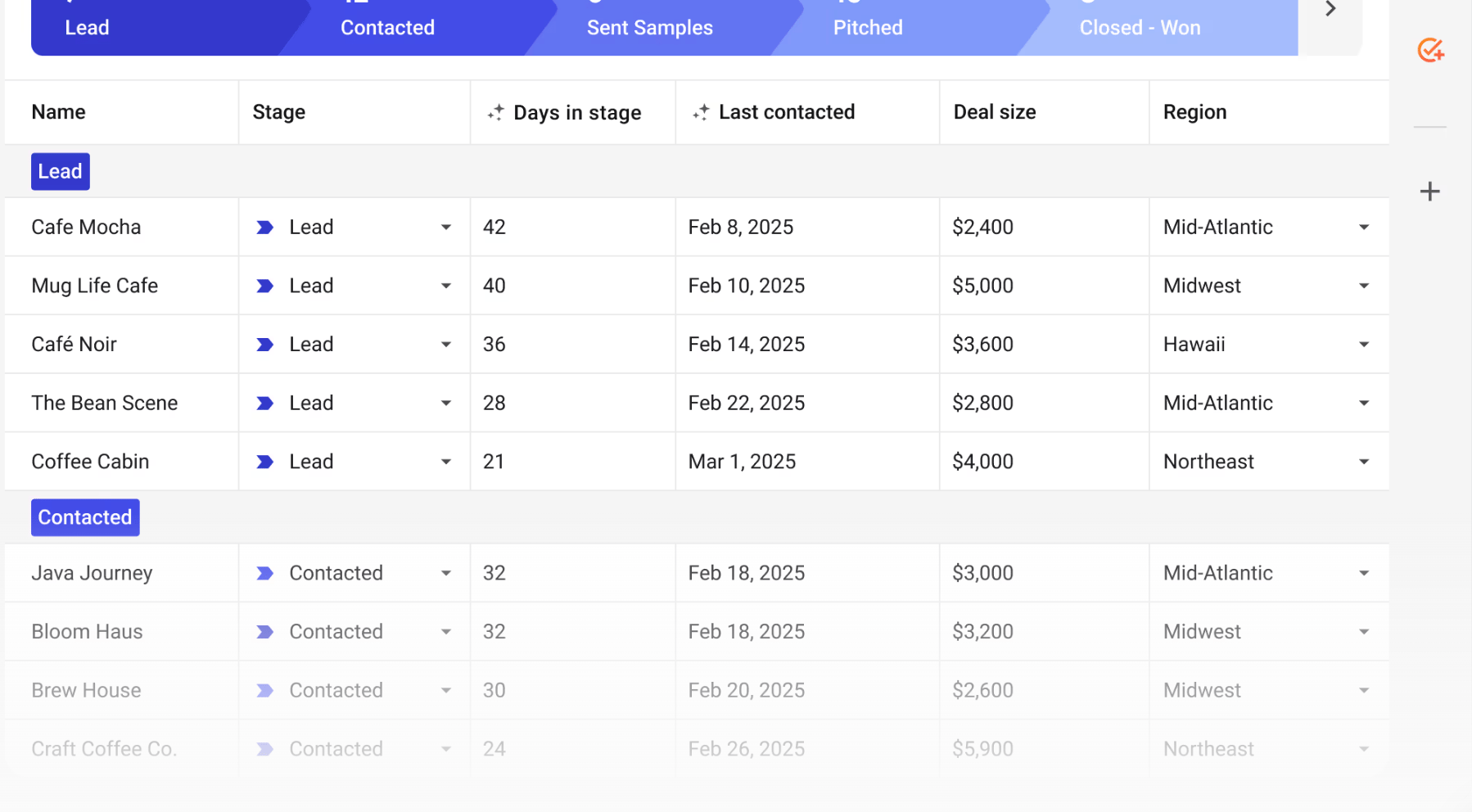Click the stage arrow icon for Cafe Mocha
Image resolution: width=1472 pixels, height=812 pixels.
(264, 228)
